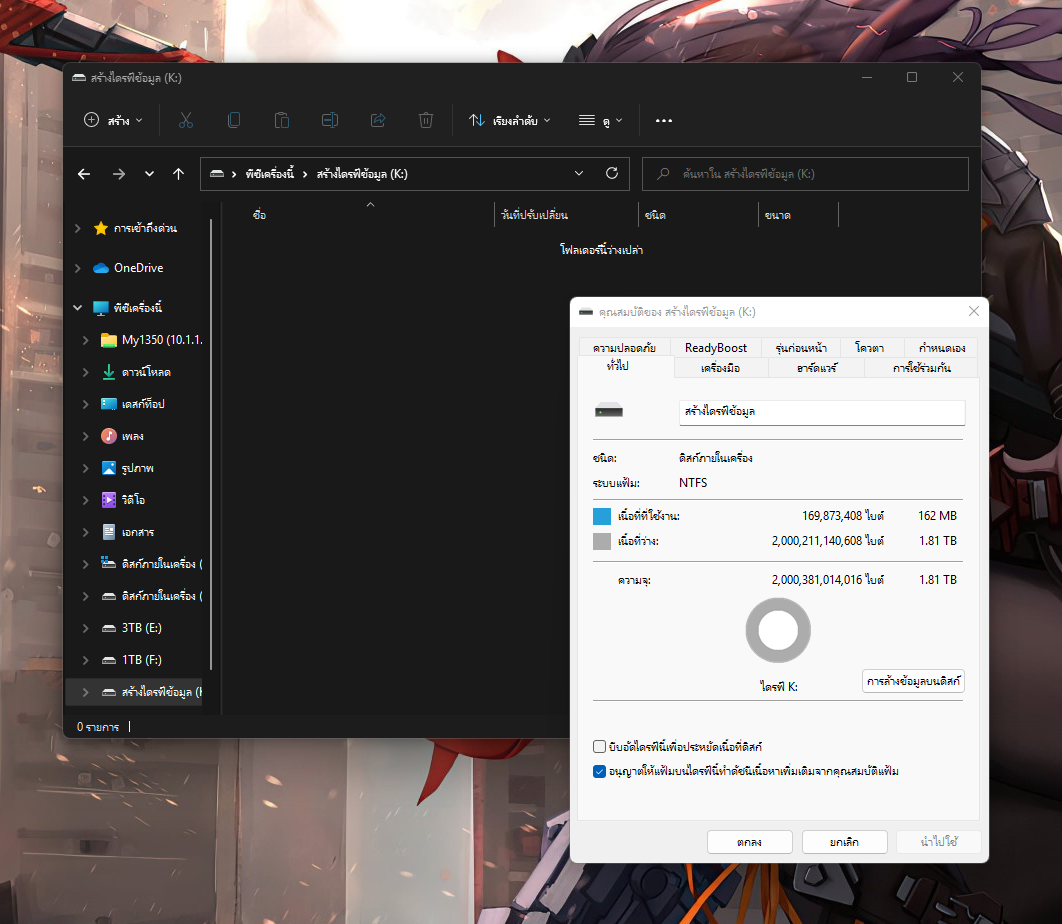Viewport: 1062px width, 924px height.
Task: Collapse the This PC (พีซีเครื่องนี้) tree node
Action: click(78, 308)
